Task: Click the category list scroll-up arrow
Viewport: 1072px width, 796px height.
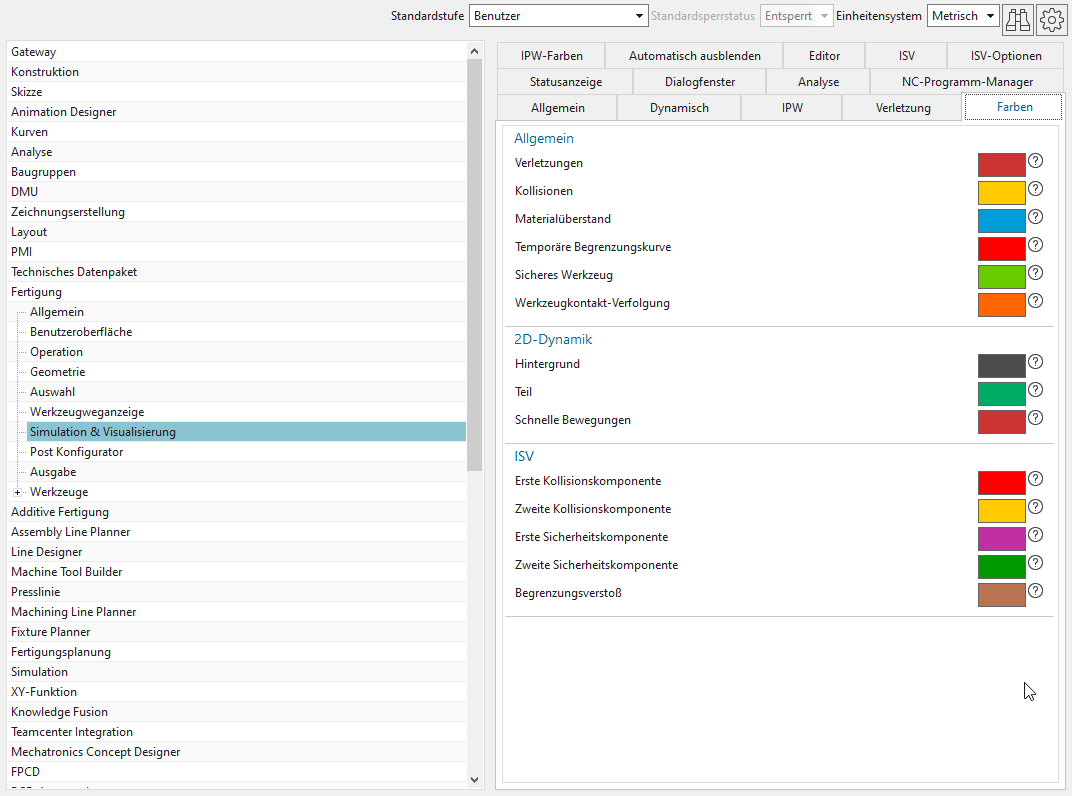Action: click(474, 51)
